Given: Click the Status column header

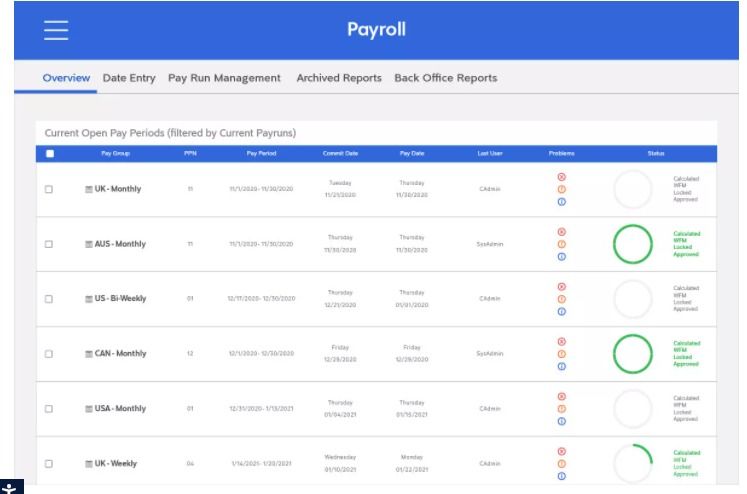Looking at the screenshot, I should point(656,153).
